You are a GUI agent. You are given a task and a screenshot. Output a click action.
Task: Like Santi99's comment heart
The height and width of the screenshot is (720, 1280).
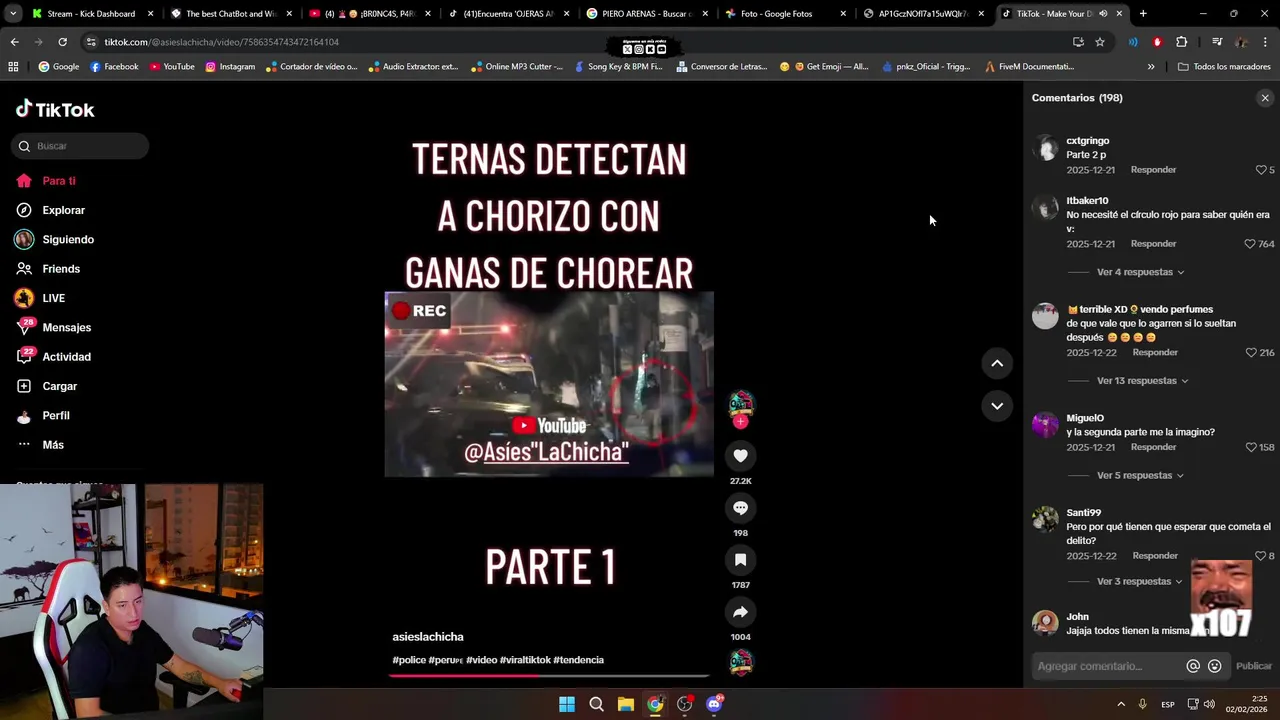point(1261,556)
